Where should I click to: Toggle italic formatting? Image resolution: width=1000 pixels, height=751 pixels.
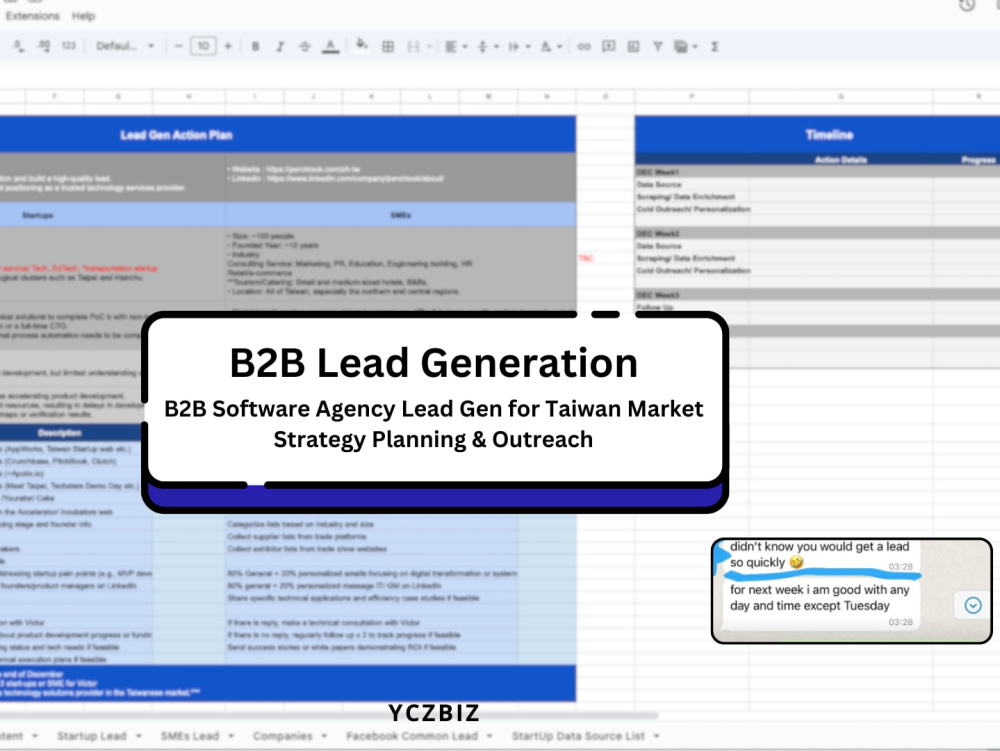click(x=279, y=46)
